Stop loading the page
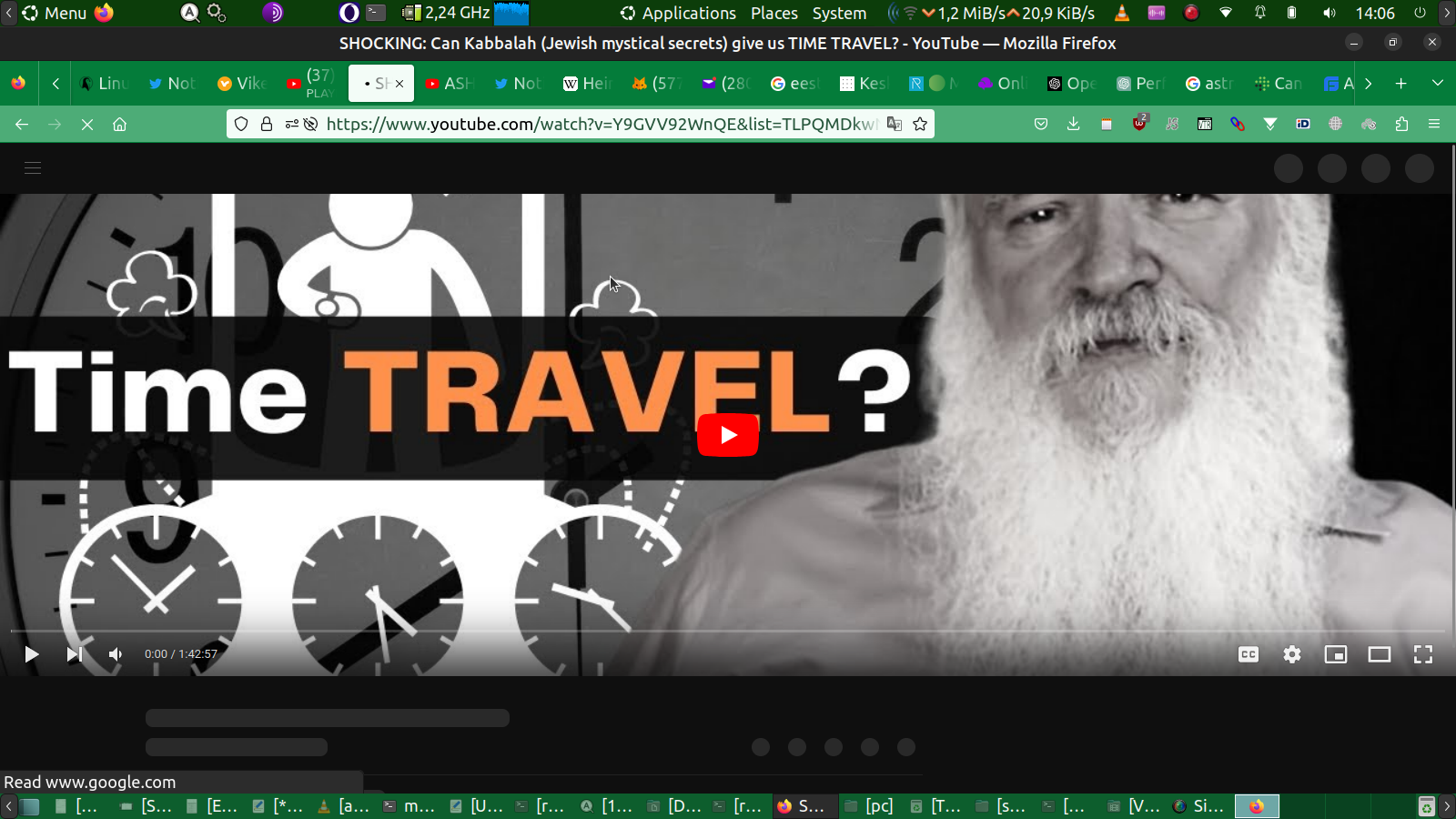The image size is (1456, 819). [87, 125]
